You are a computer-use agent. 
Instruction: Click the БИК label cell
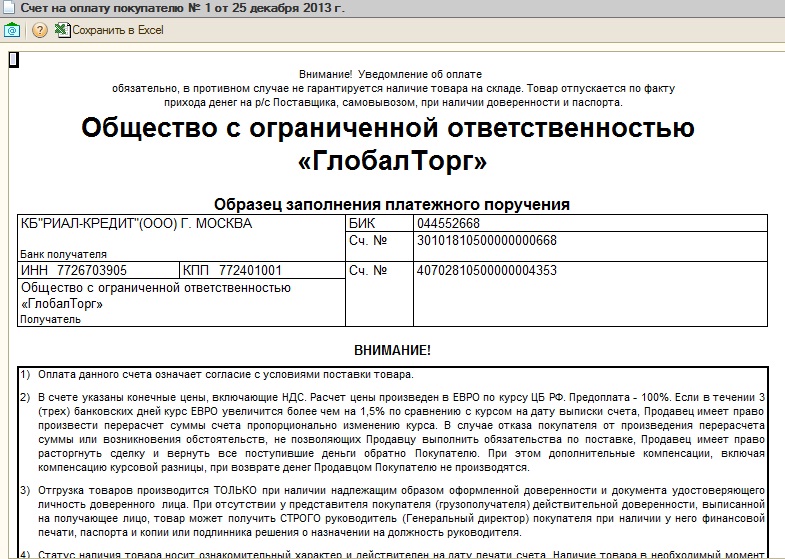tap(379, 223)
